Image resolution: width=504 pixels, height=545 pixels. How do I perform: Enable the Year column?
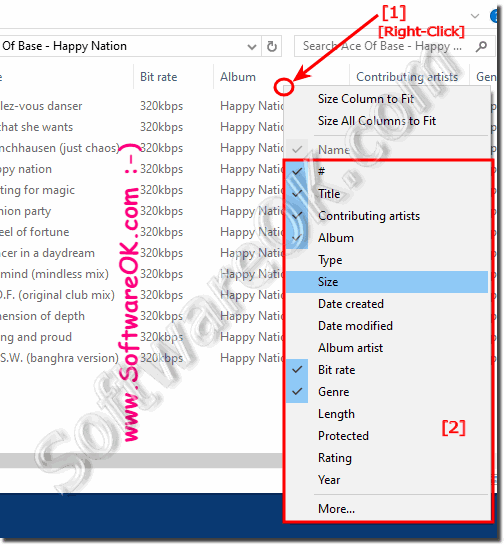[x=387, y=480]
